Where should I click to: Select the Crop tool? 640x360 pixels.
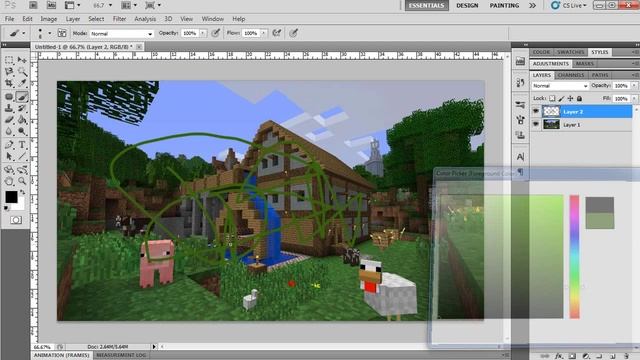[9, 84]
